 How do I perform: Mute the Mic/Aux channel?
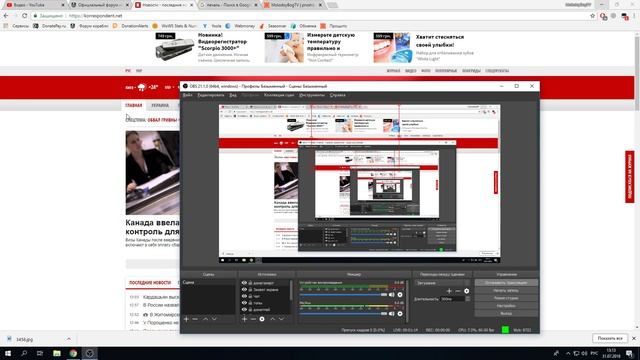click(x=392, y=313)
